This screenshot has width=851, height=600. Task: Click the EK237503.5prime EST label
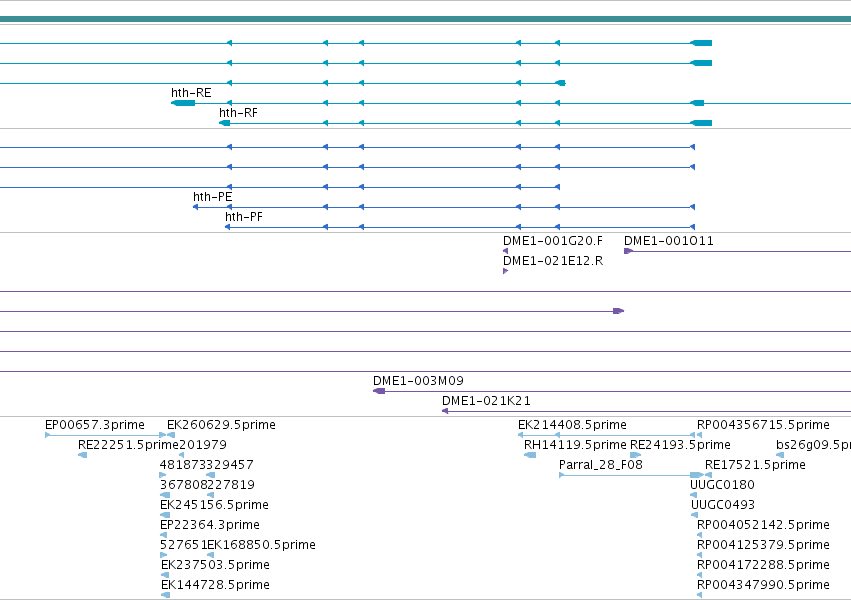215,565
